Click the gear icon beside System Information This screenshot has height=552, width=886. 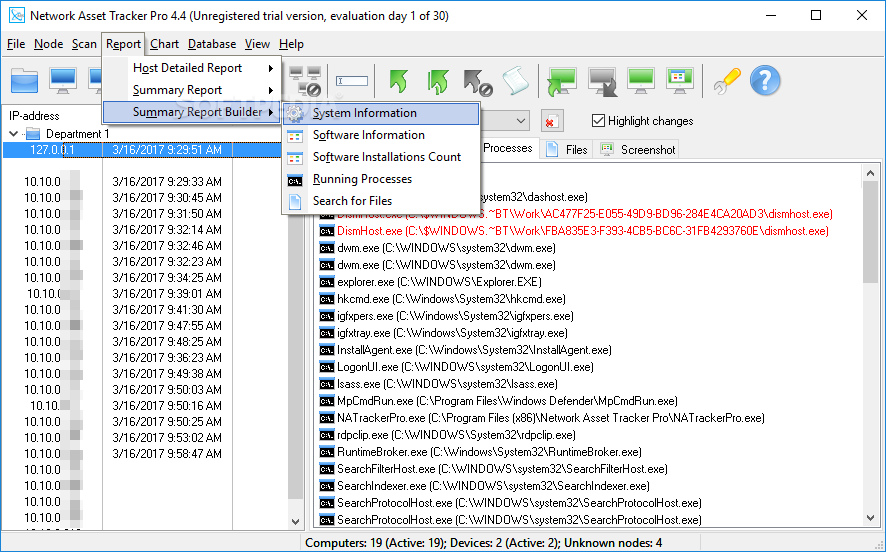[295, 113]
